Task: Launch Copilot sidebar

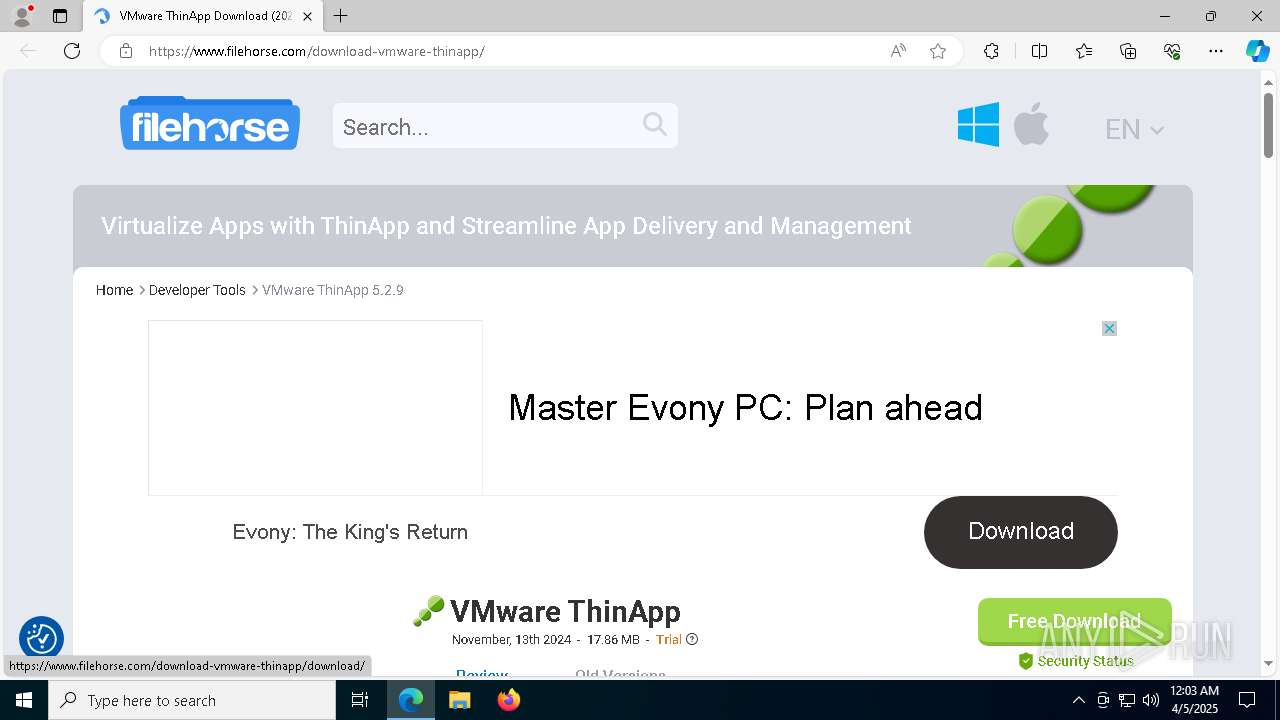Action: pyautogui.click(x=1257, y=51)
